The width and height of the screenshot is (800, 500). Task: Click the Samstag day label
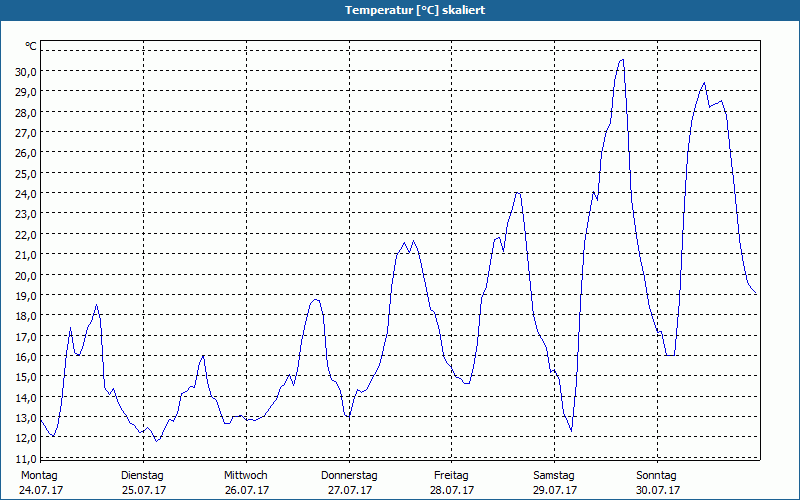(x=554, y=476)
